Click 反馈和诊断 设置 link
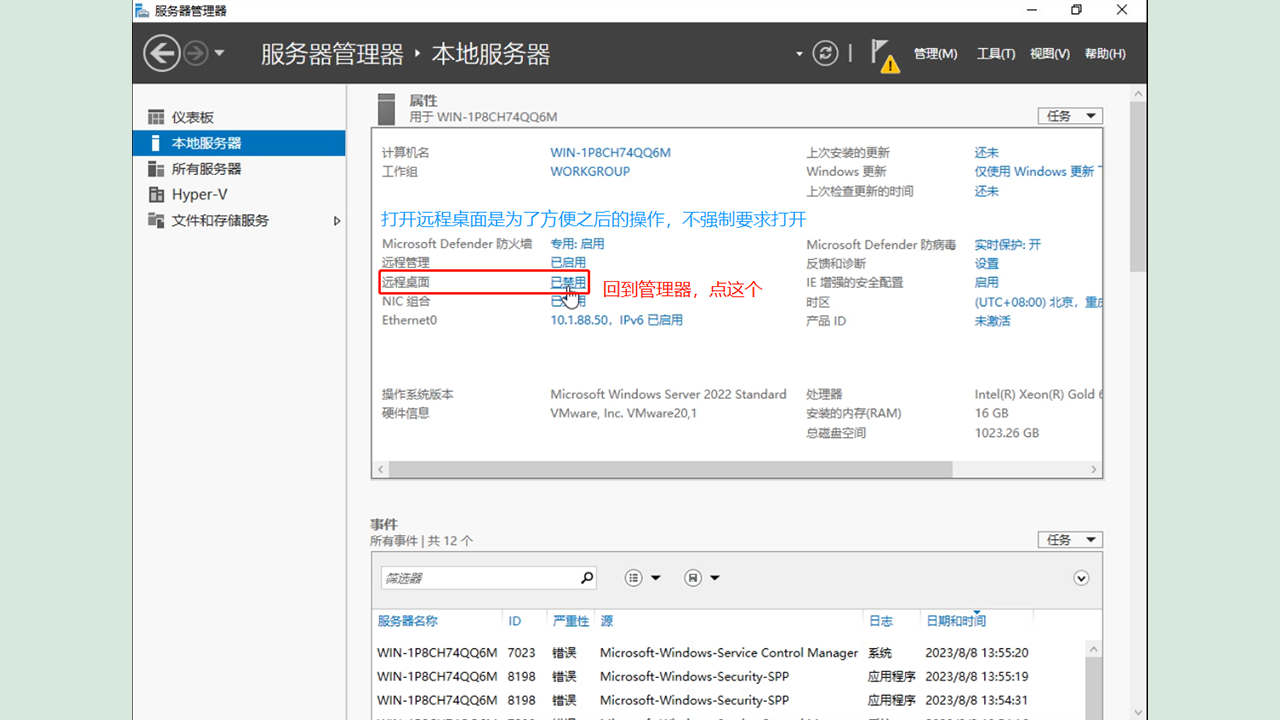 point(986,264)
